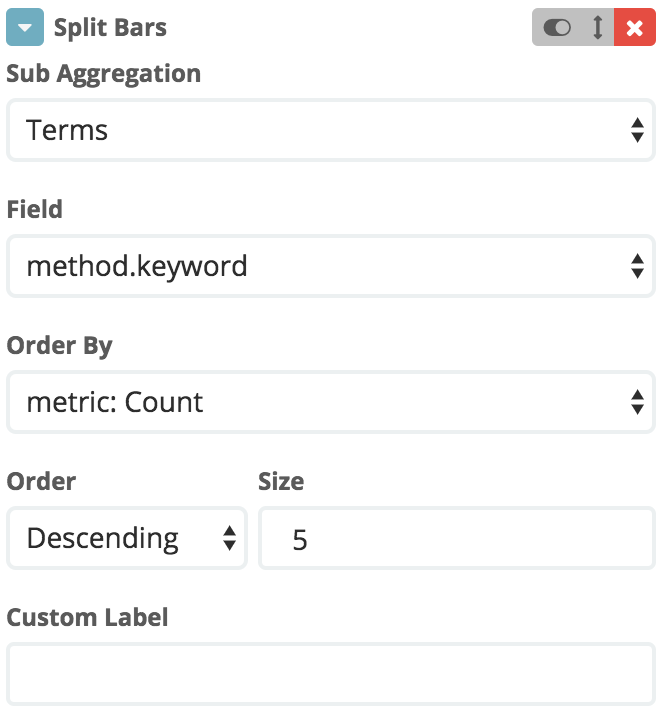Click the Order By label
The image size is (666, 716).
point(59,346)
